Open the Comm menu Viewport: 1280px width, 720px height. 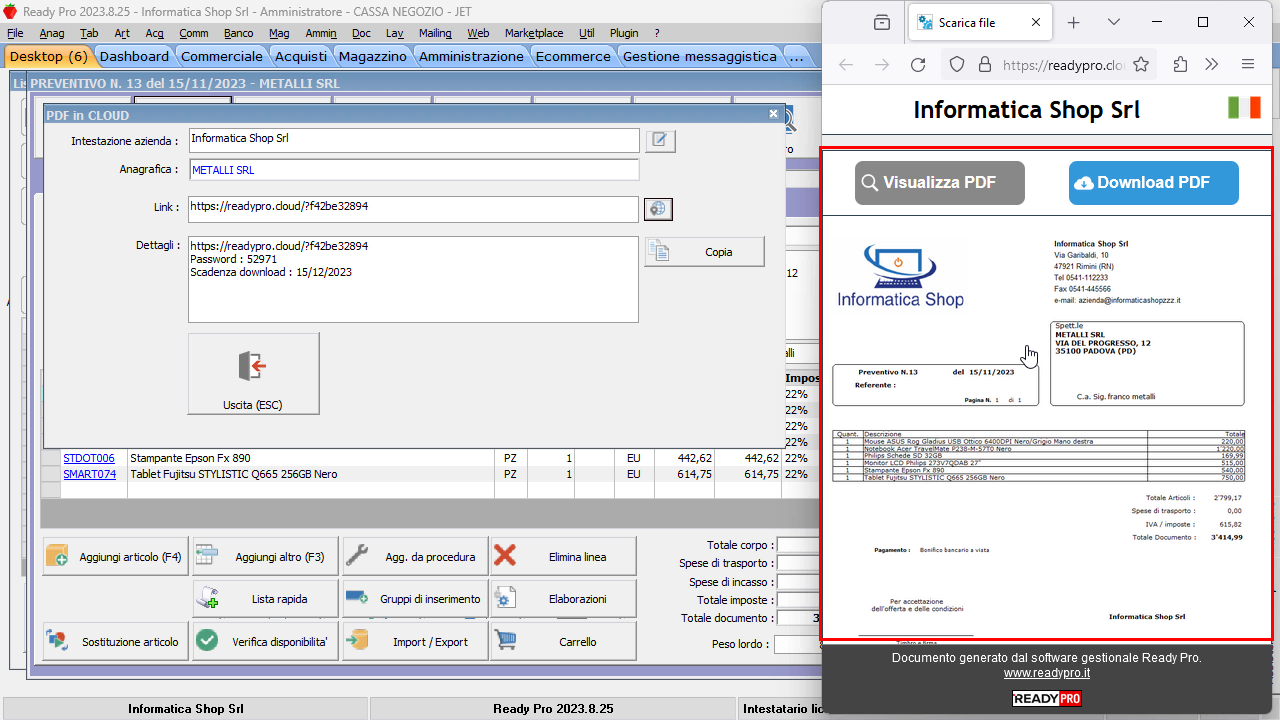[194, 33]
